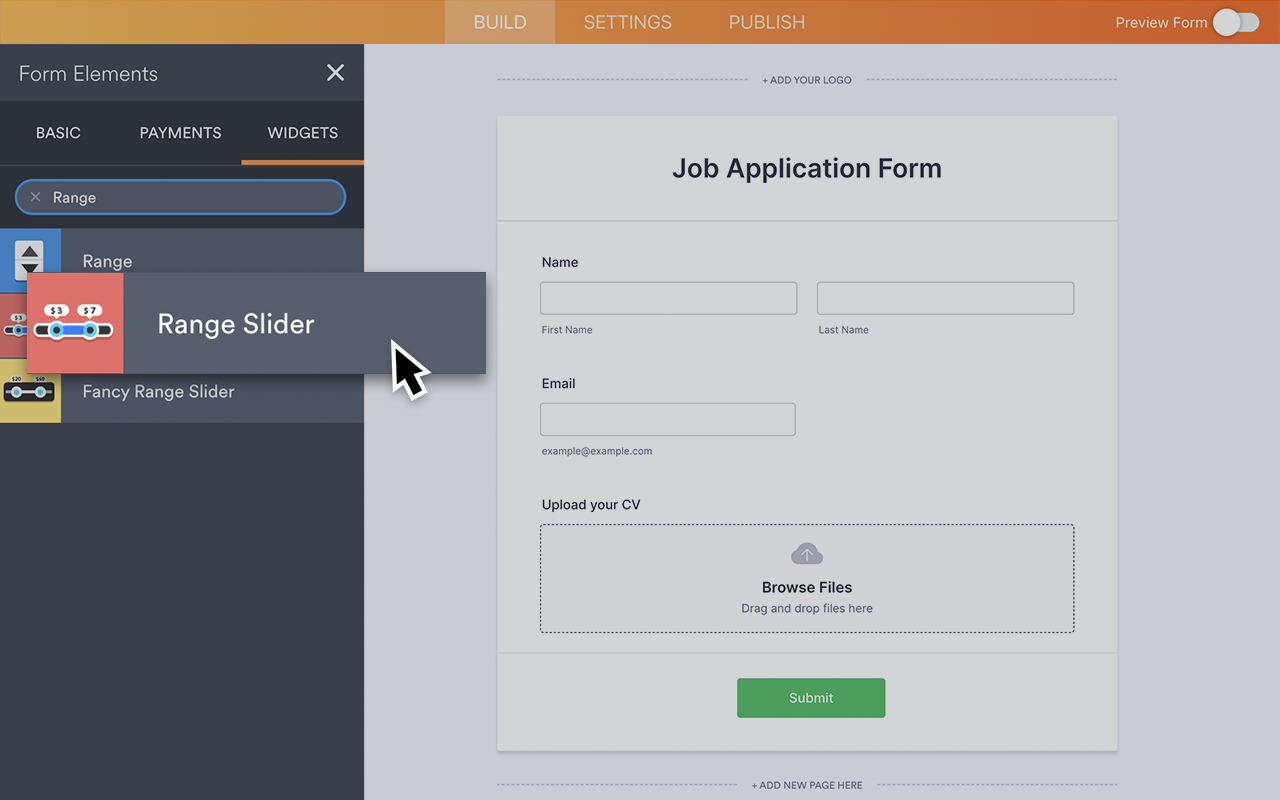Click the ADD YOUR LOGO link
1280x800 pixels.
tap(807, 79)
